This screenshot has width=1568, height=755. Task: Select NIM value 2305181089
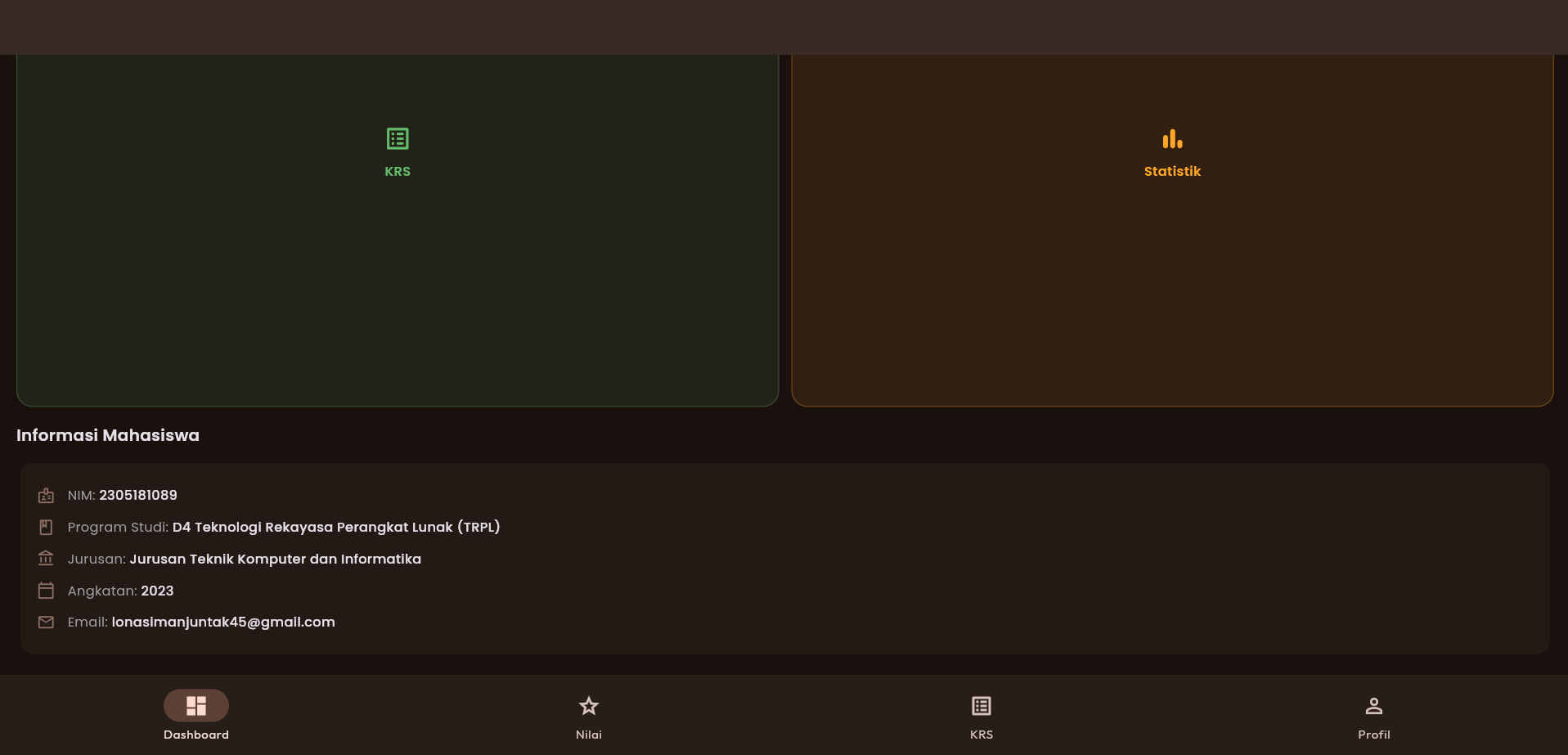(138, 496)
